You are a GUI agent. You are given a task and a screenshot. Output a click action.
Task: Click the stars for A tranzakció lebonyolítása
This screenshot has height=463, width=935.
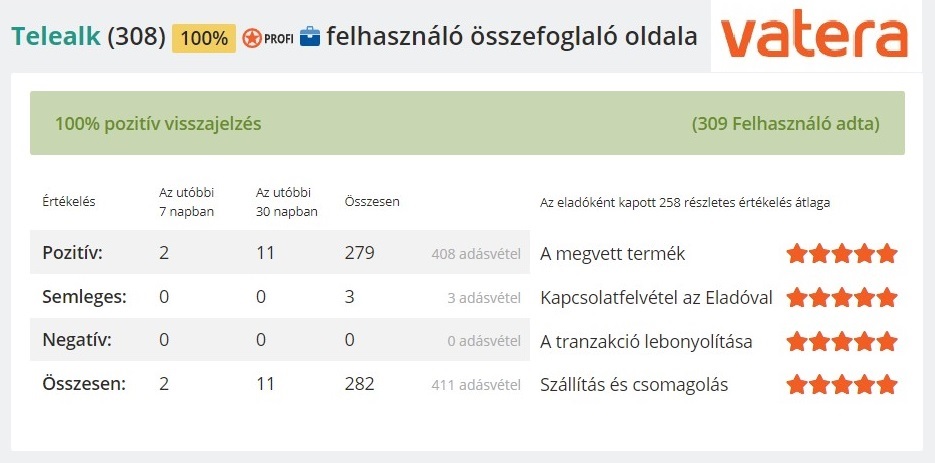click(842, 341)
